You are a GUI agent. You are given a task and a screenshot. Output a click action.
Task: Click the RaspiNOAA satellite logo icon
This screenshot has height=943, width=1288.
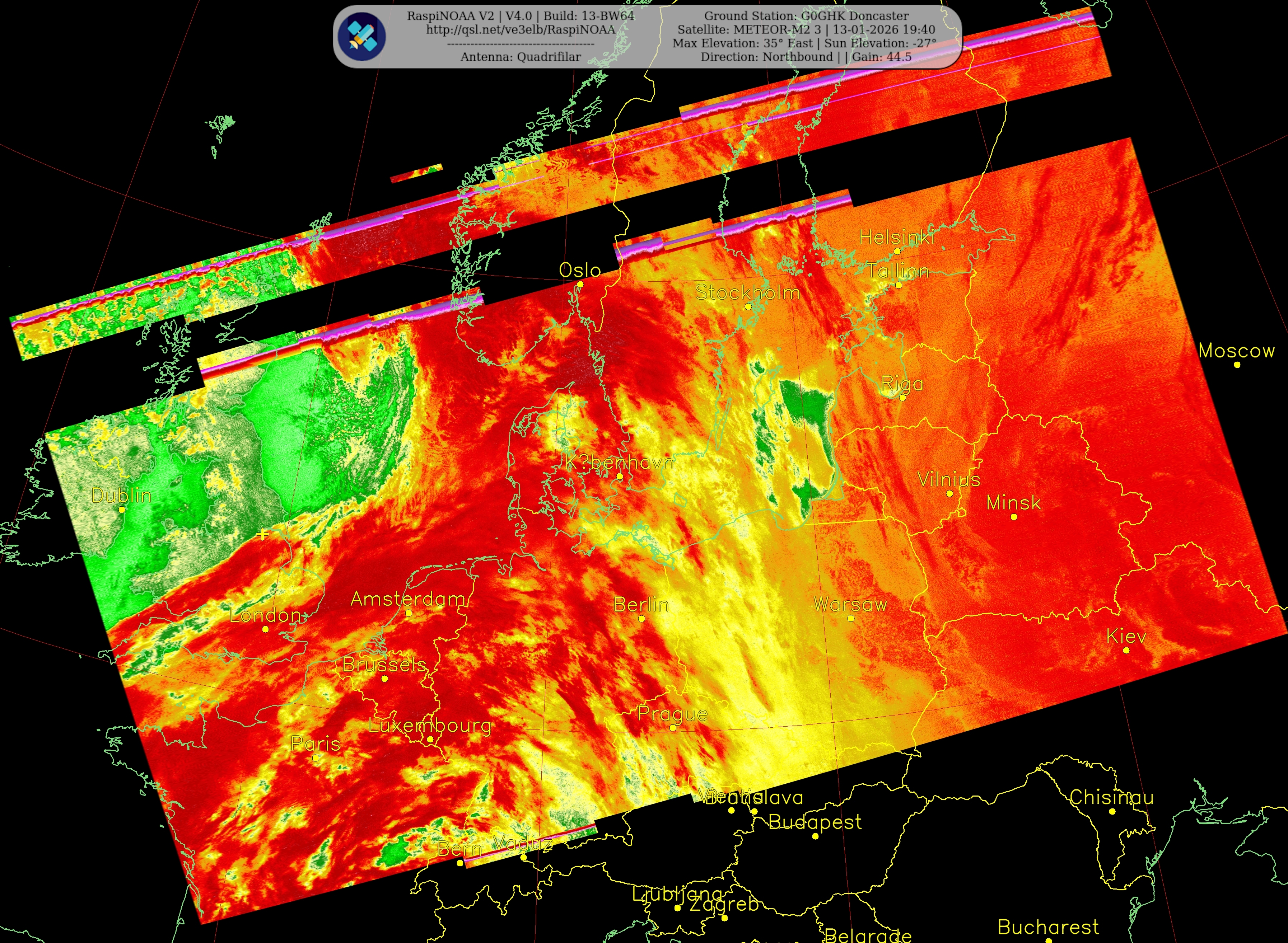(361, 36)
